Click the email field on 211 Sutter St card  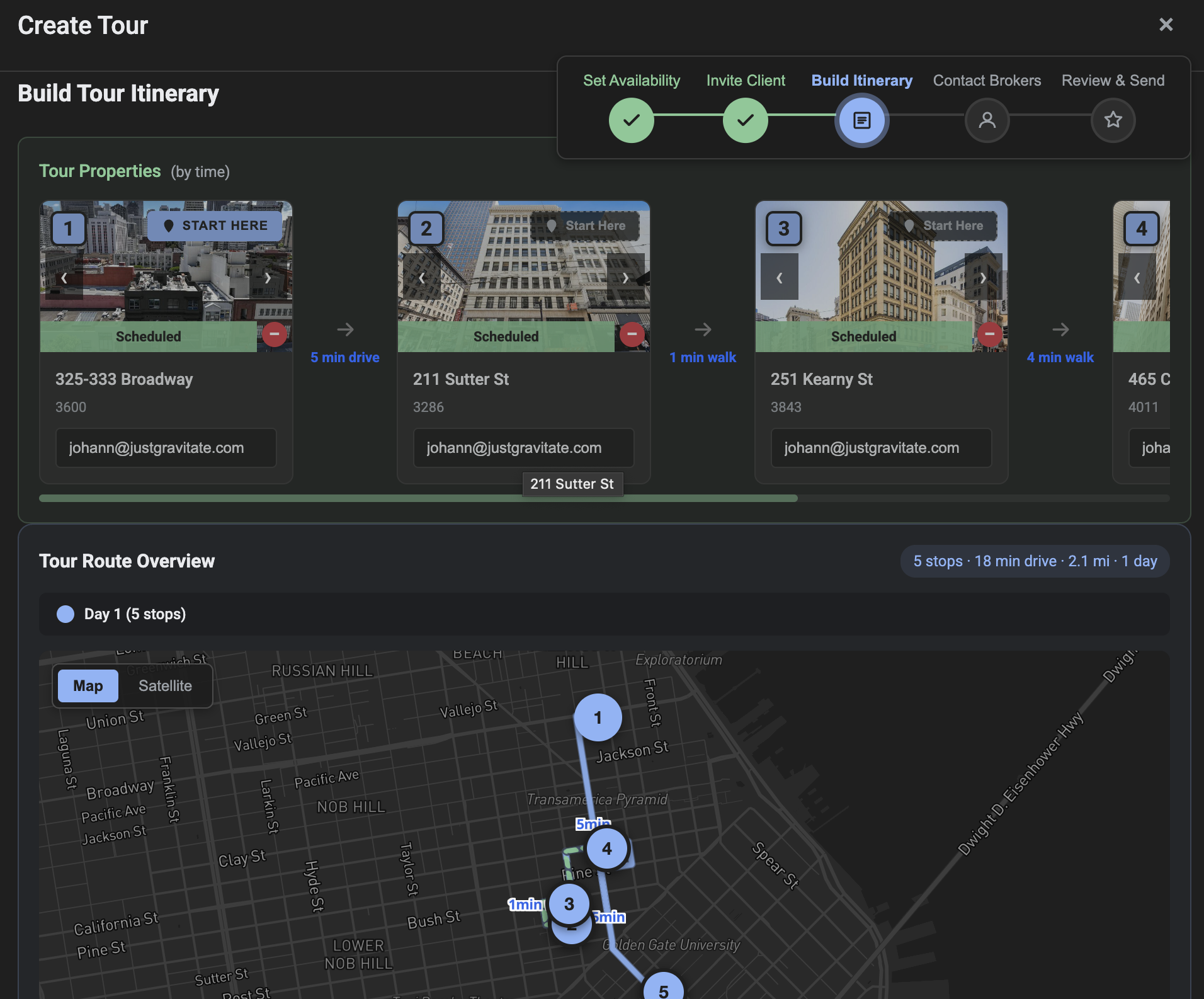click(x=523, y=448)
